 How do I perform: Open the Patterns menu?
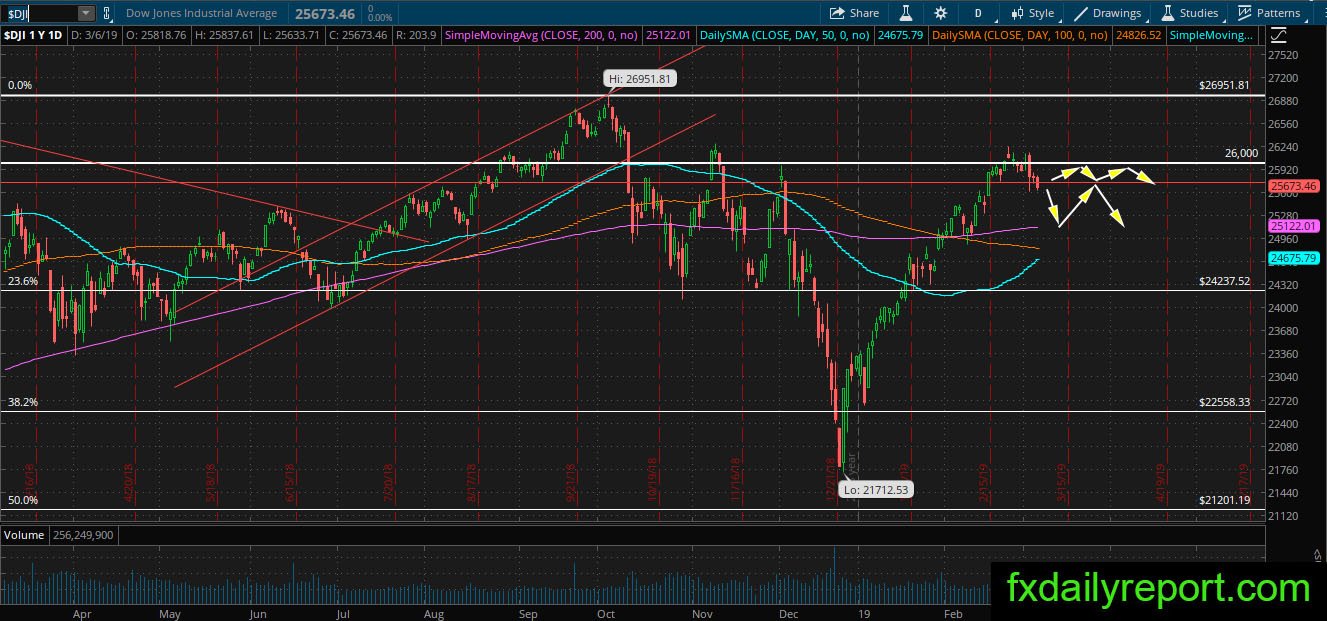click(1270, 13)
